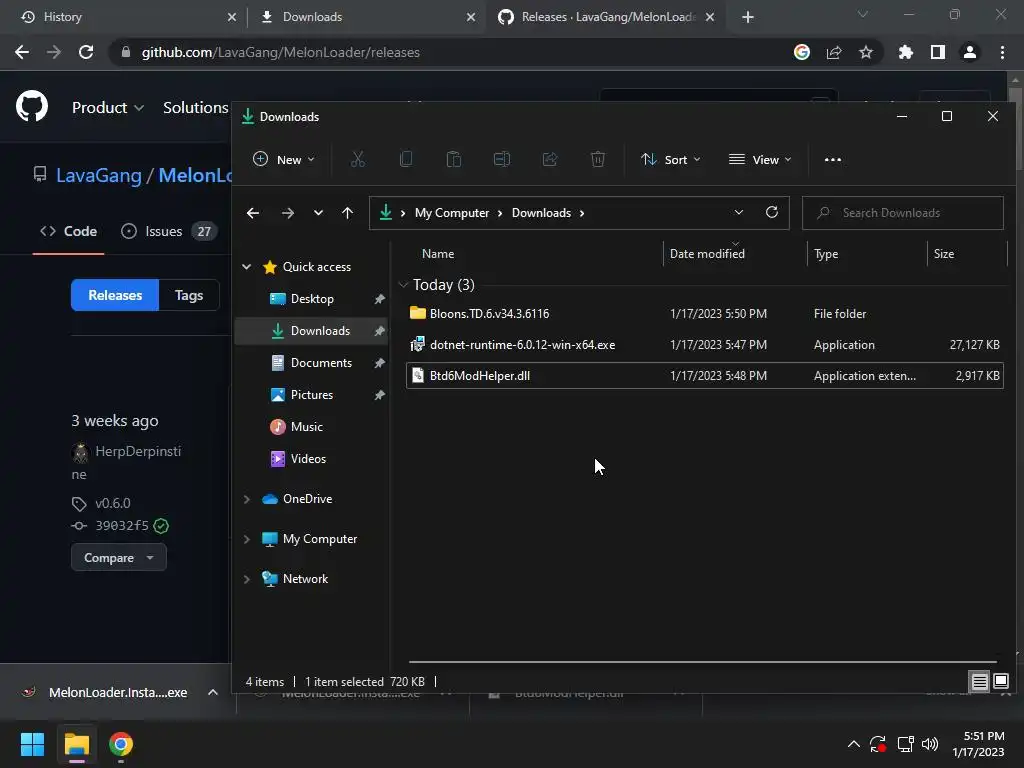Open the Compare dropdown on GitHub
The height and width of the screenshot is (768, 1024).
point(119,558)
